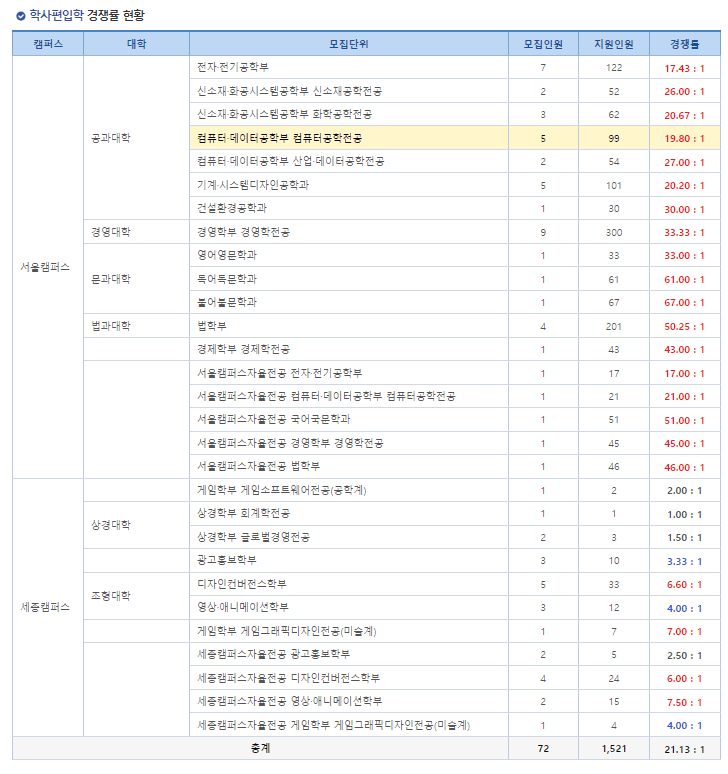Image resolution: width=728 pixels, height=774 pixels.
Task: Click the 학사편입학 경쟁률 현황 heading
Action: [x=87, y=15]
